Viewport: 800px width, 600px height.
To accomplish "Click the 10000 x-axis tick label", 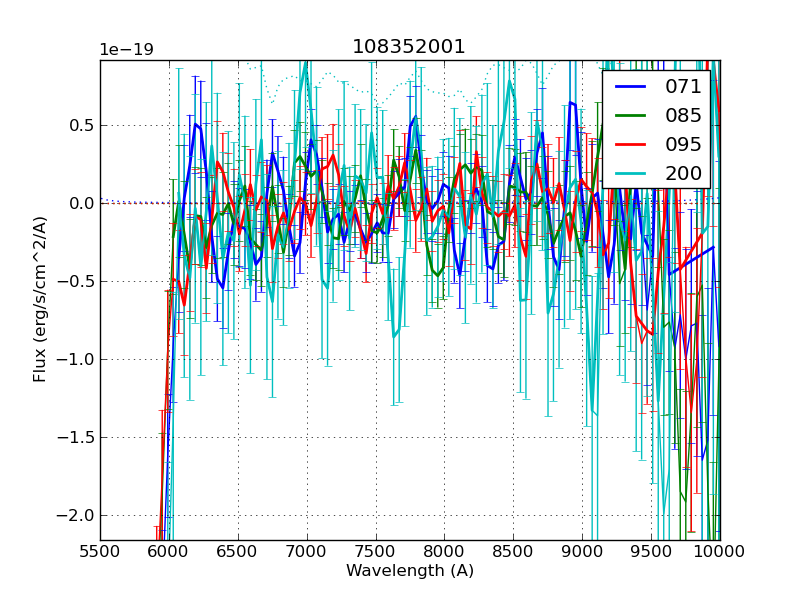I will [x=718, y=550].
